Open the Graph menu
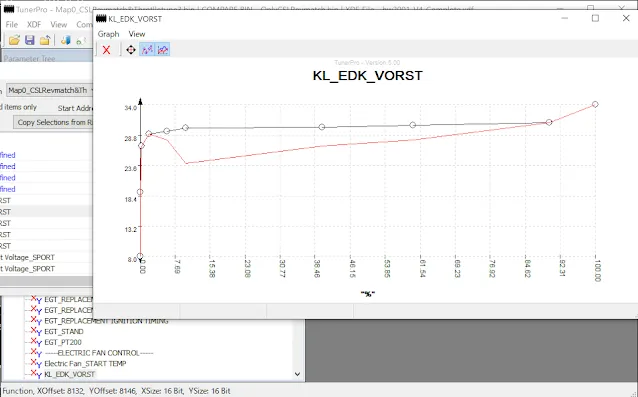Screen dimensions: 638x397 click(x=108, y=34)
